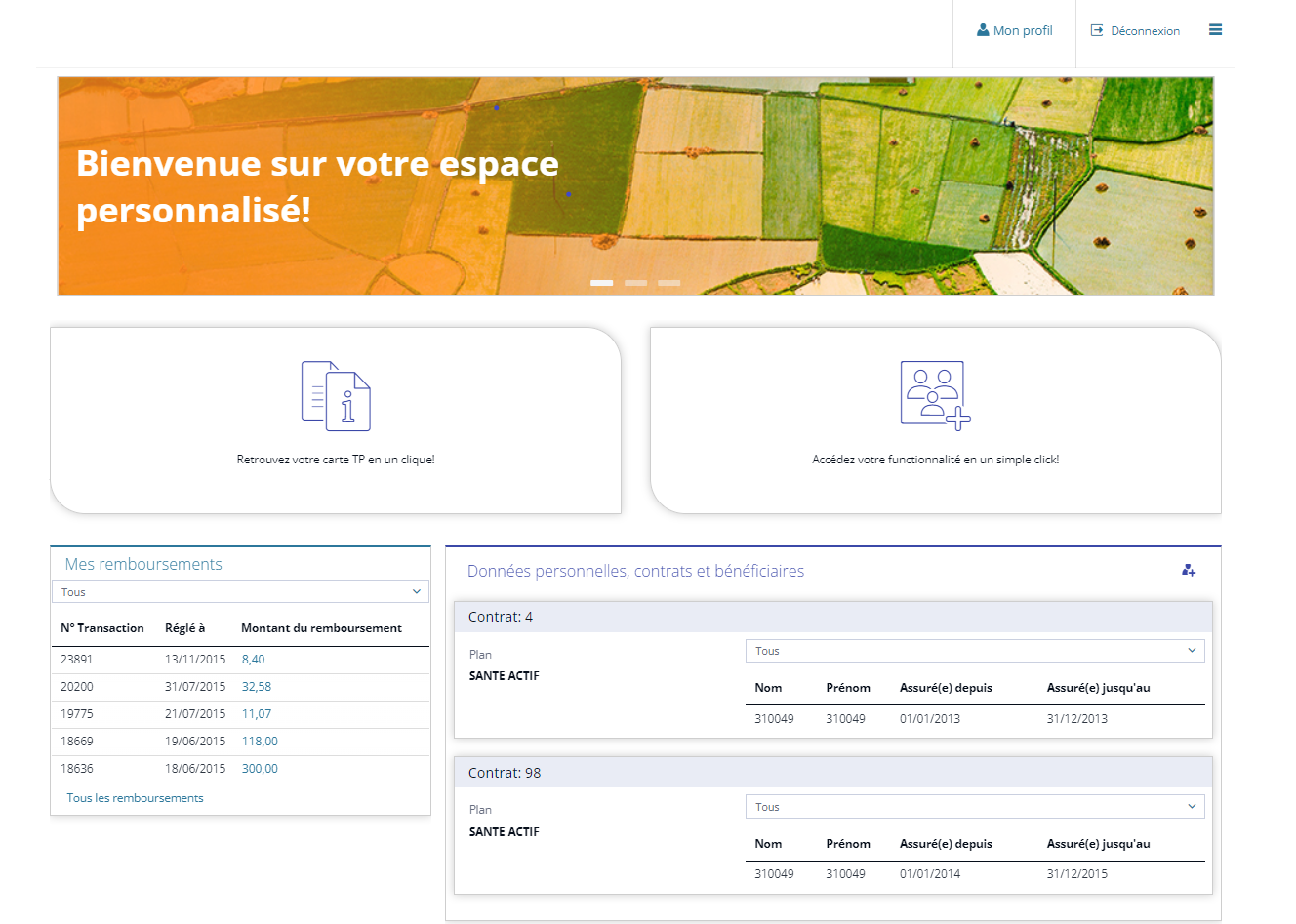The image size is (1296, 924).
Task: Click date 21/07/2015
Action: click(x=195, y=714)
